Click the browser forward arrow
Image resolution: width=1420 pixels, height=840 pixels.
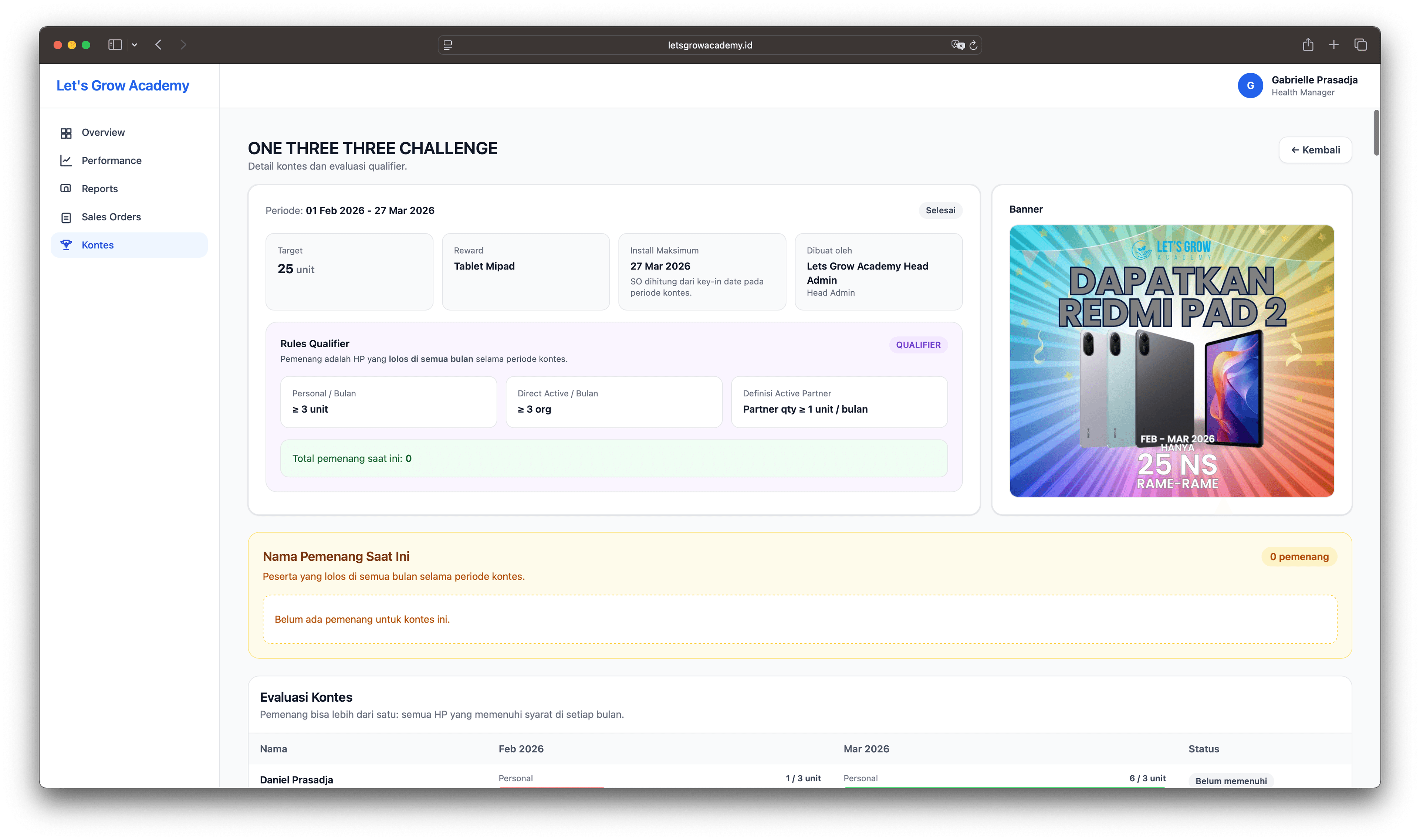(x=183, y=45)
